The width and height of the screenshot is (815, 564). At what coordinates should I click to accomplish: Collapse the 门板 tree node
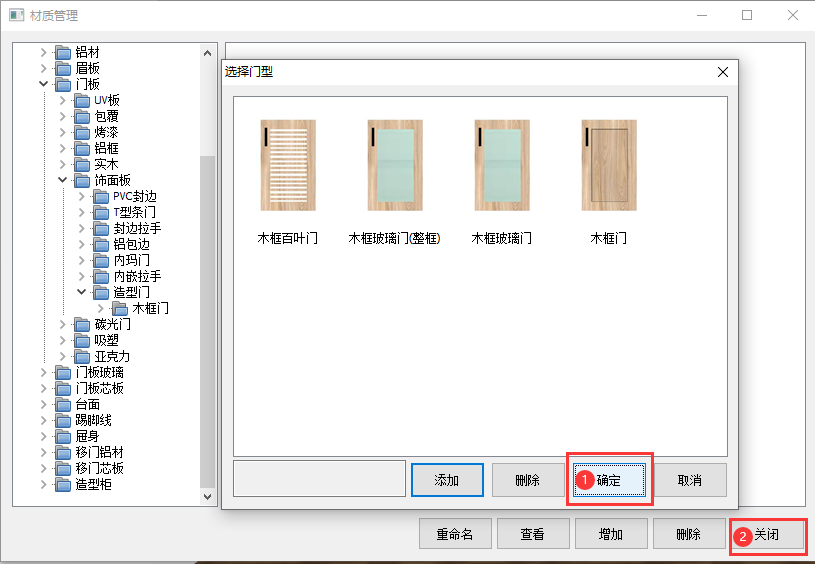[x=44, y=84]
